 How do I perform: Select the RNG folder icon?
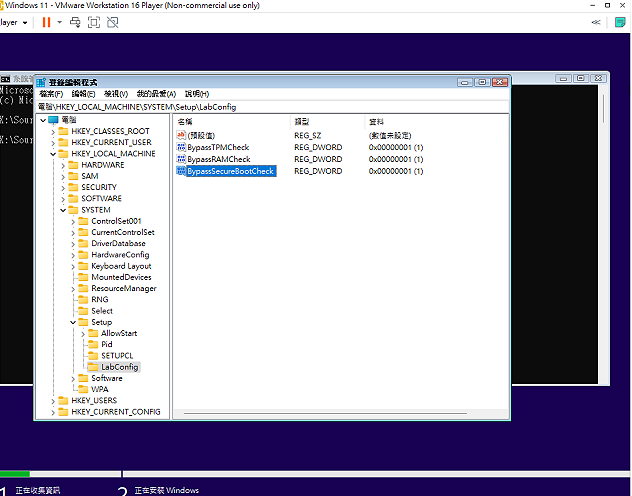(x=83, y=300)
